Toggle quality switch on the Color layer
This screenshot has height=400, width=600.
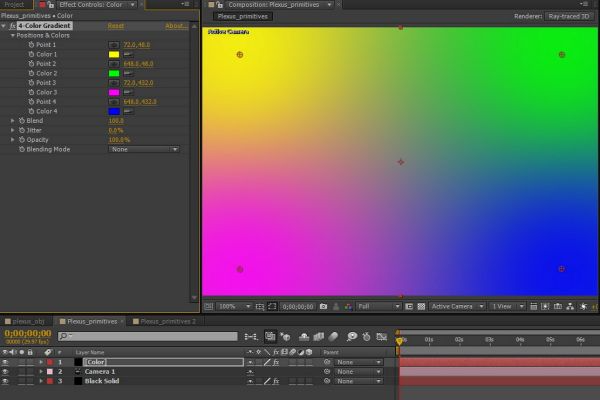click(x=267, y=362)
